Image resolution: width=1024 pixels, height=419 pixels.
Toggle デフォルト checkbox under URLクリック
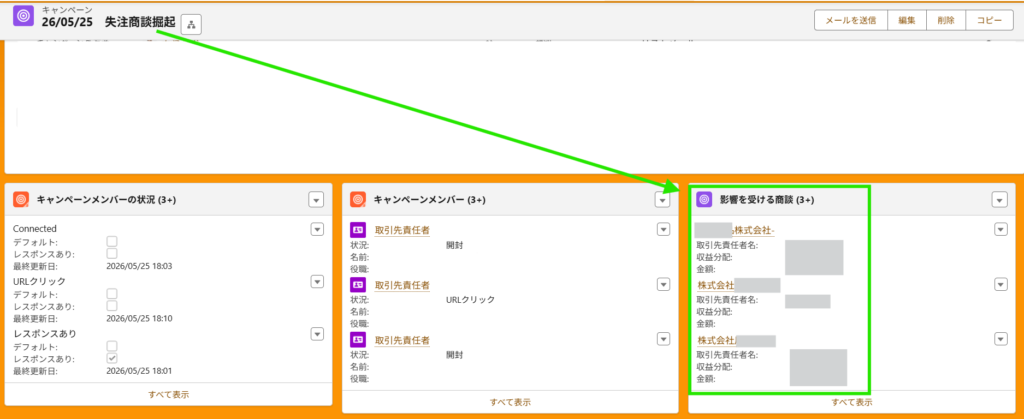(x=112, y=294)
